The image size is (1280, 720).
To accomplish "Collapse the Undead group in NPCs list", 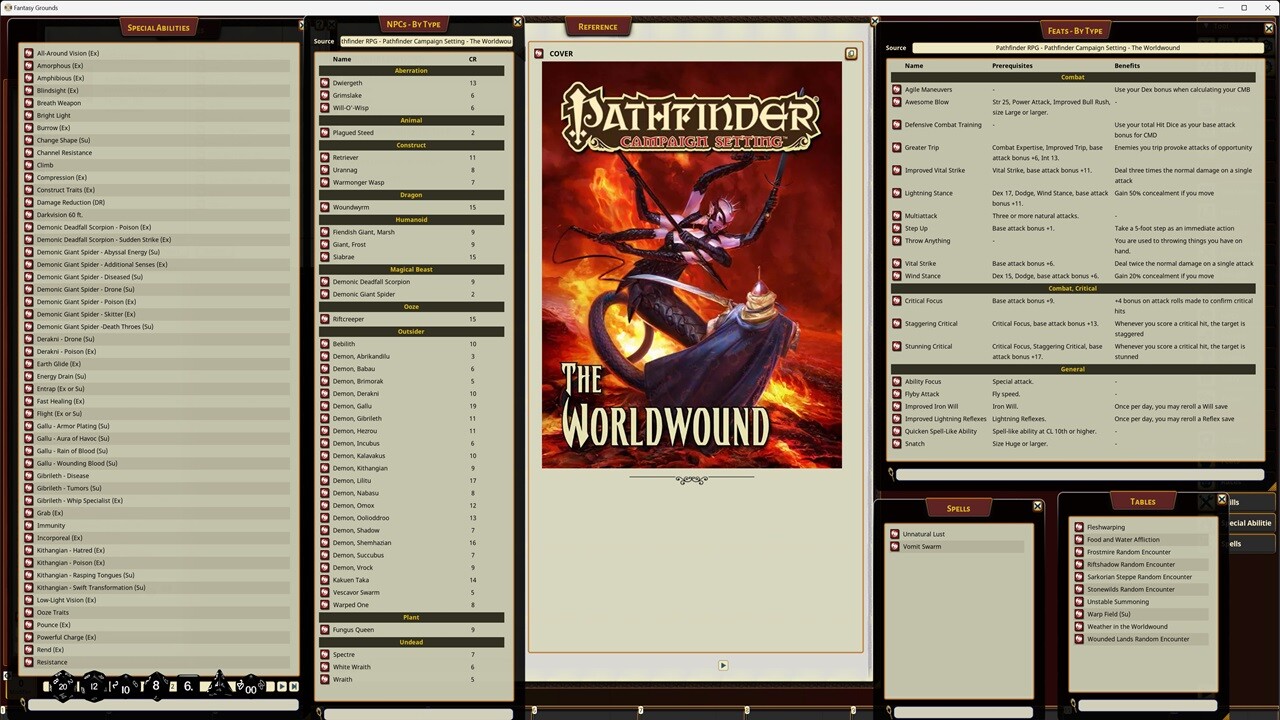I will point(411,641).
